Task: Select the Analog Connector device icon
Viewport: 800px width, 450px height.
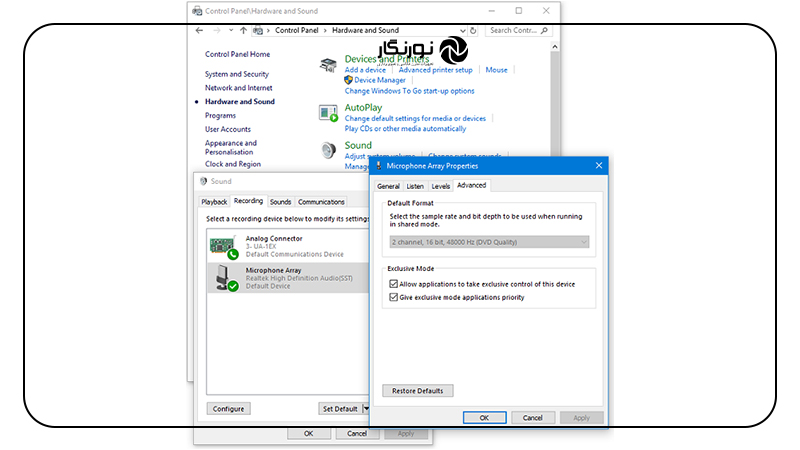Action: (223, 246)
